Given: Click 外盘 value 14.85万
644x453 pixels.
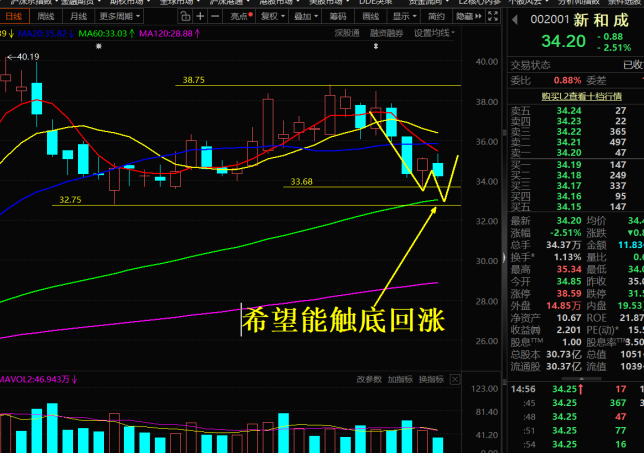Looking at the screenshot, I should (564, 306).
